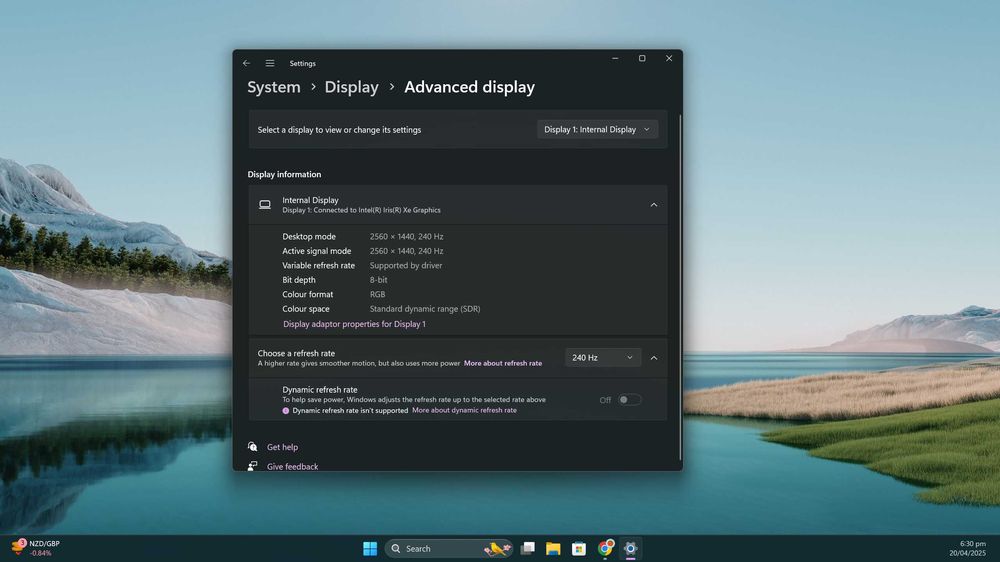Open the hamburger navigation menu
The width and height of the screenshot is (1000, 562).
coord(270,63)
